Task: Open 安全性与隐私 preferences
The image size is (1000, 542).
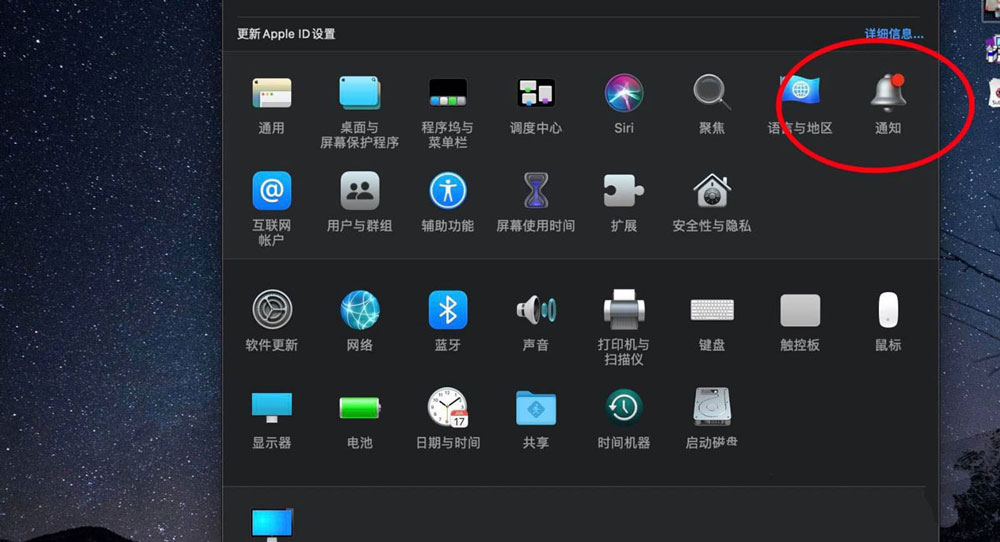Action: click(x=712, y=191)
